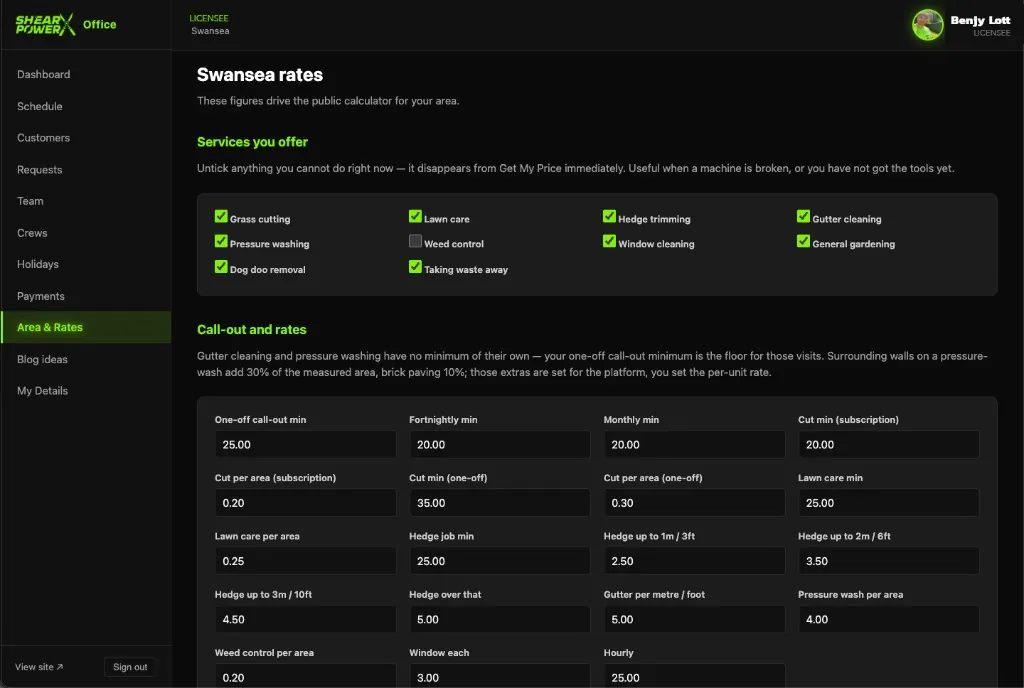Viewport: 1024px width, 688px height.
Task: Edit the Window each rate field
Action: 500,676
